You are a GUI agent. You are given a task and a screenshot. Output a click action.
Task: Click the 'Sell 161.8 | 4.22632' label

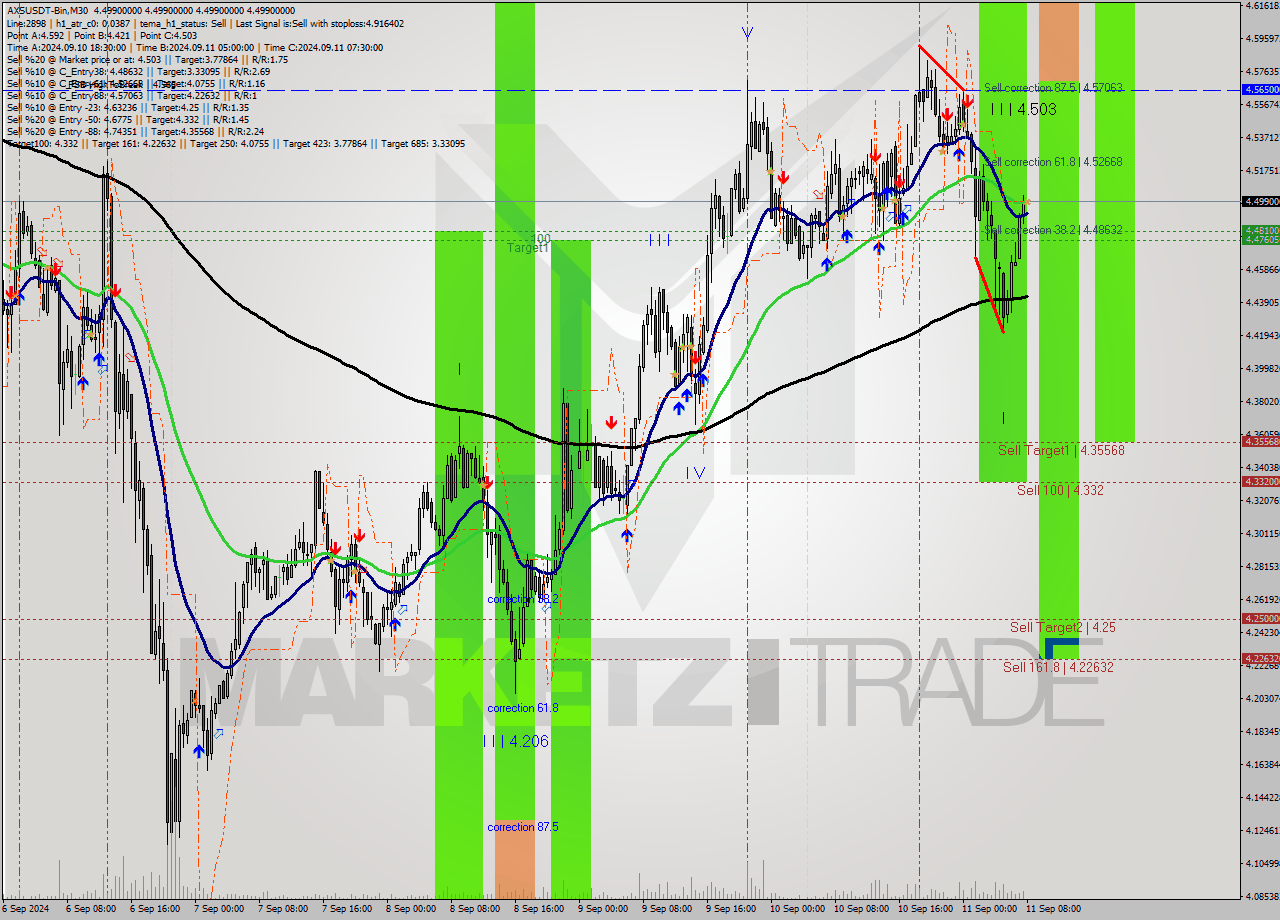coord(1058,667)
